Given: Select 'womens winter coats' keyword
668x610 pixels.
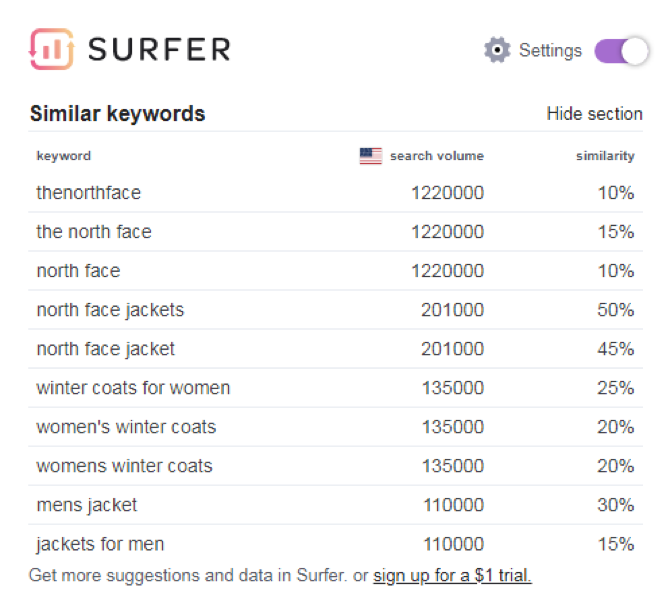Looking at the screenshot, I should 124,466.
